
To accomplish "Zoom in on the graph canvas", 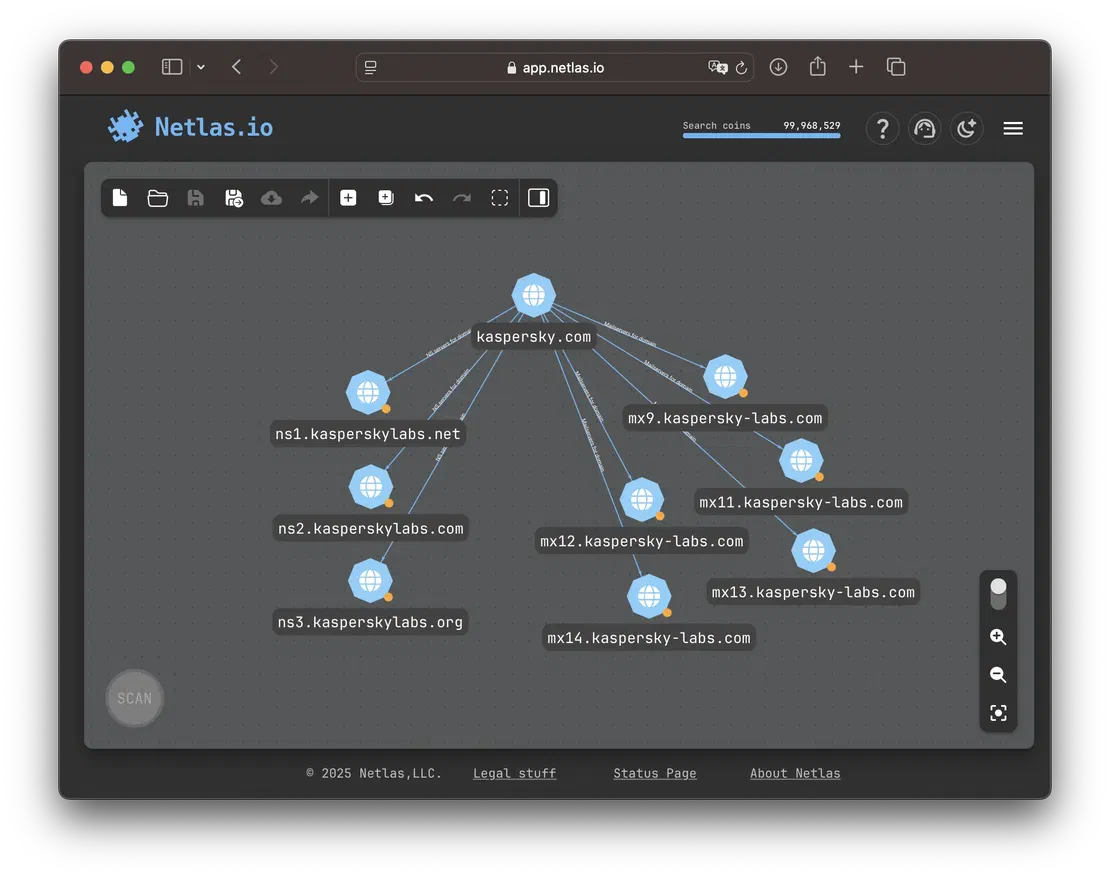I will (998, 636).
